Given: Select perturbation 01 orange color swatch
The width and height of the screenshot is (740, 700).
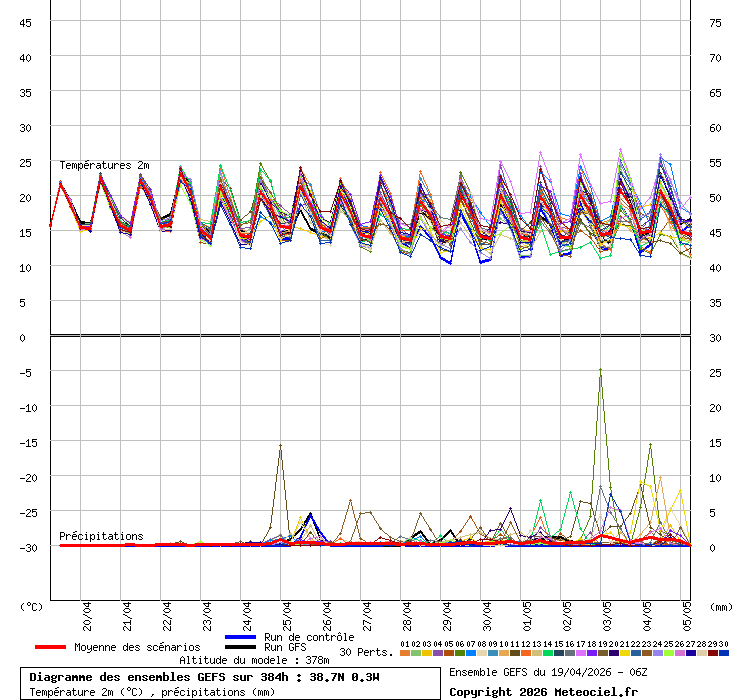Looking at the screenshot, I should click(405, 653).
